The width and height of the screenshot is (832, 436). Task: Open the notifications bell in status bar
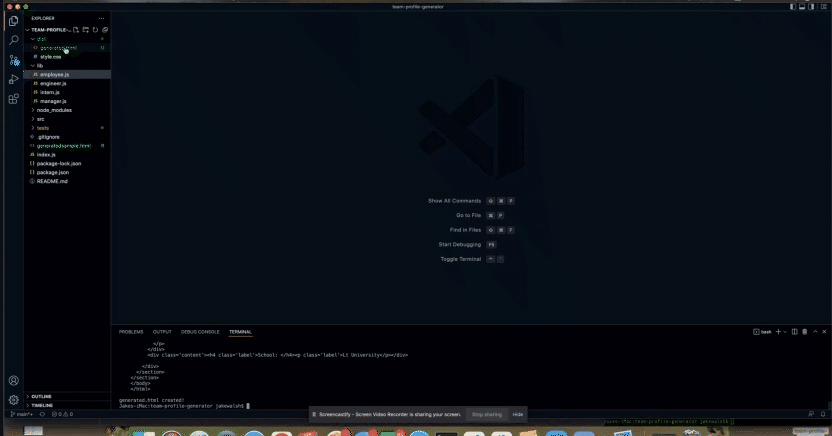[x=823, y=414]
